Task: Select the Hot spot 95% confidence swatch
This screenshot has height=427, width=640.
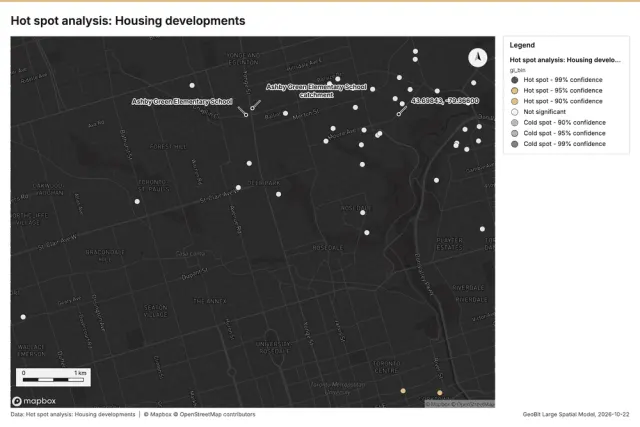Action: pyautogui.click(x=514, y=91)
